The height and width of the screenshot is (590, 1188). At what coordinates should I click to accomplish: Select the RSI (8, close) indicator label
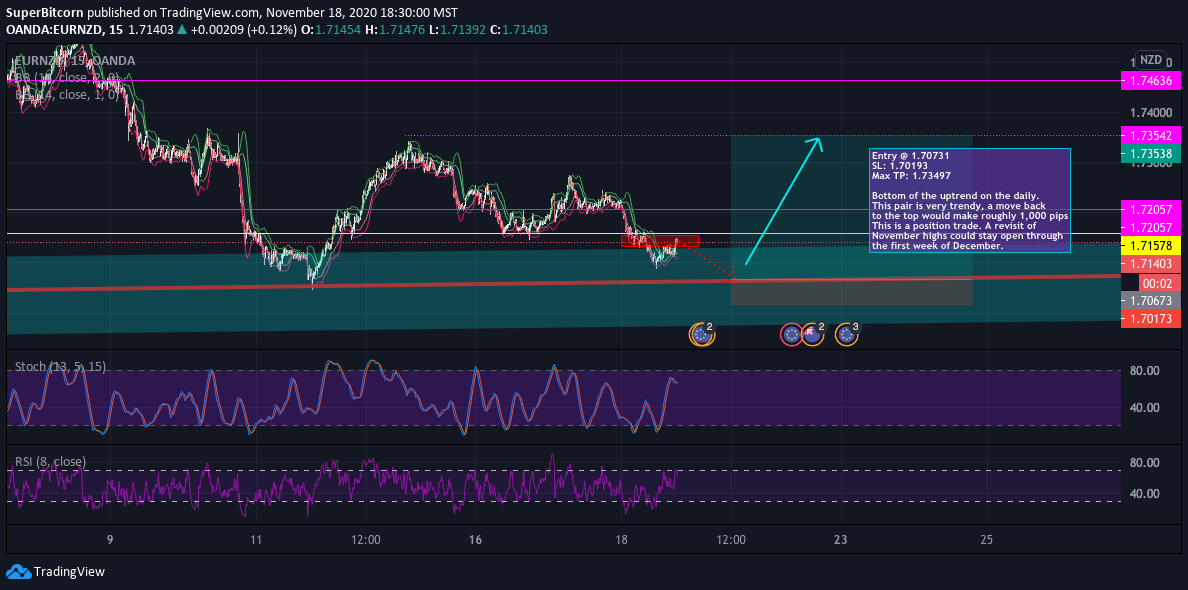[51, 461]
